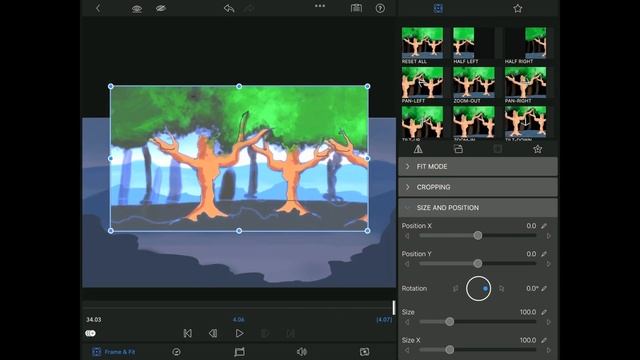640x360 pixels.
Task: Apply the HALF LEFT preset
Action: tap(473, 45)
